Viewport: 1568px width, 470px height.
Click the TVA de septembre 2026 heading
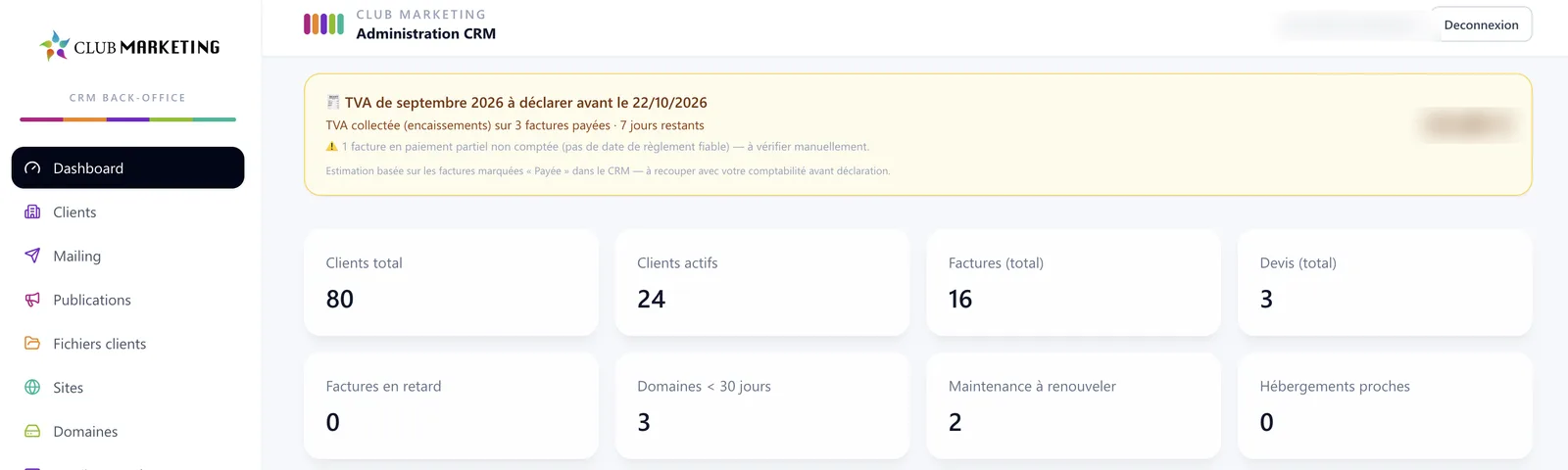tap(525, 103)
